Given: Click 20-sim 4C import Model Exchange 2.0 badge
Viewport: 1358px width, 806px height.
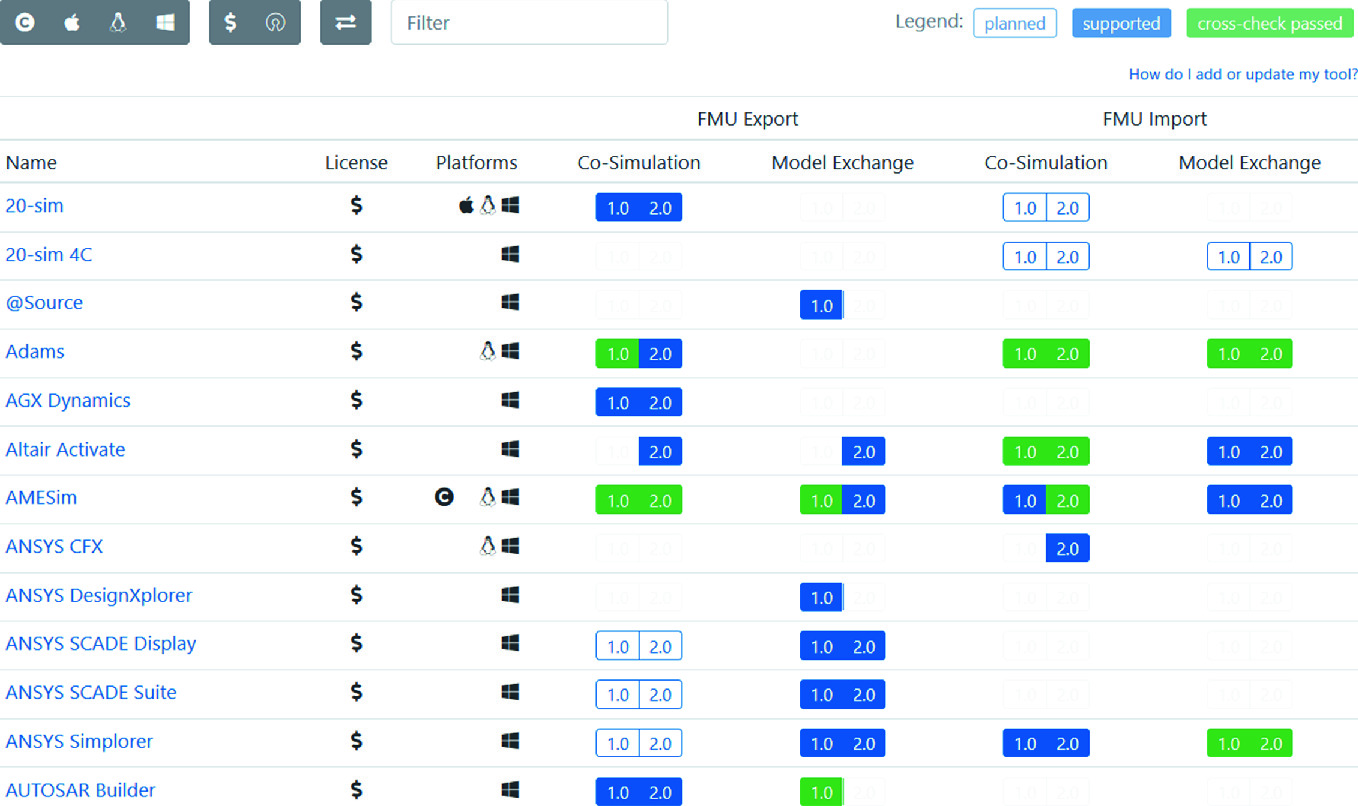Looking at the screenshot, I should (1271, 257).
